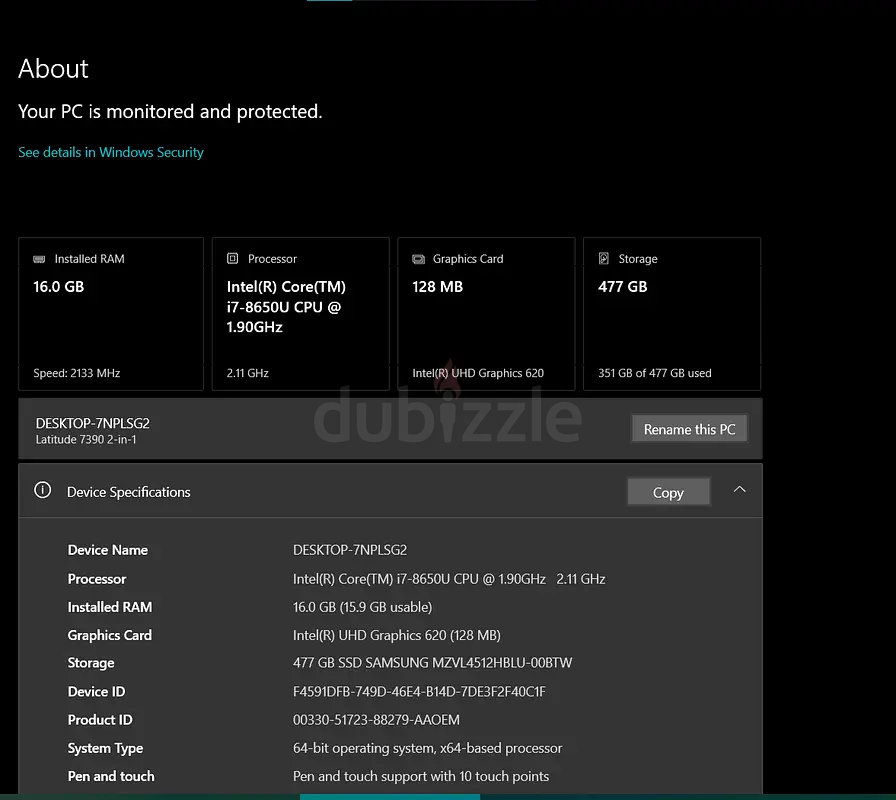Viewport: 896px width, 800px height.
Task: Click the Processor chip icon
Action: click(x=233, y=258)
